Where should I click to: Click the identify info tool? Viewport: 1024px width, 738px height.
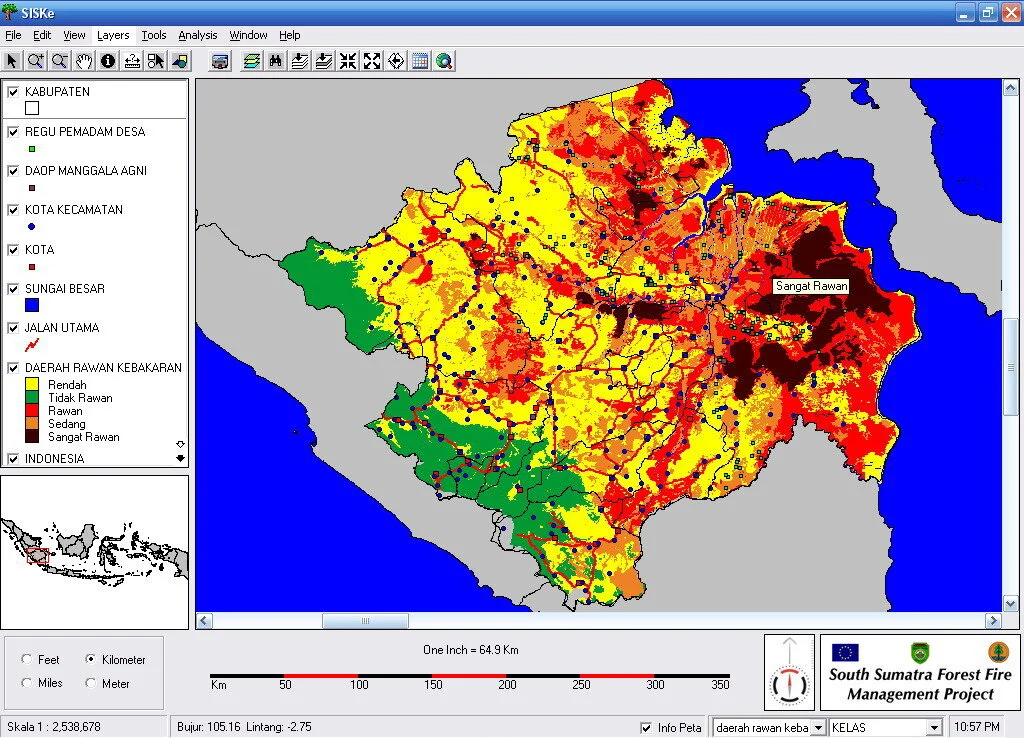[108, 61]
